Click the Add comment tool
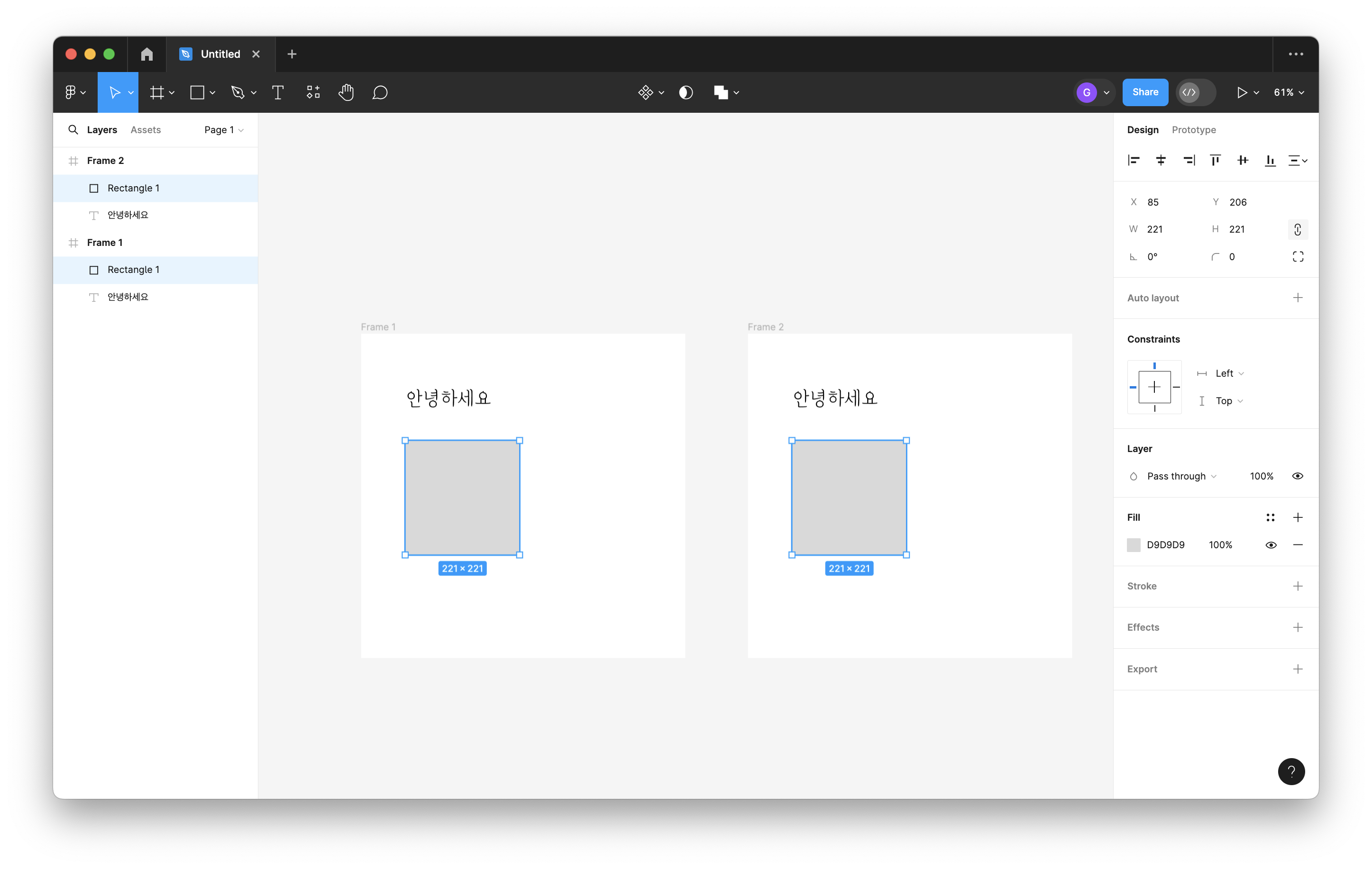Screen dimensions: 1372x869 coord(380,92)
